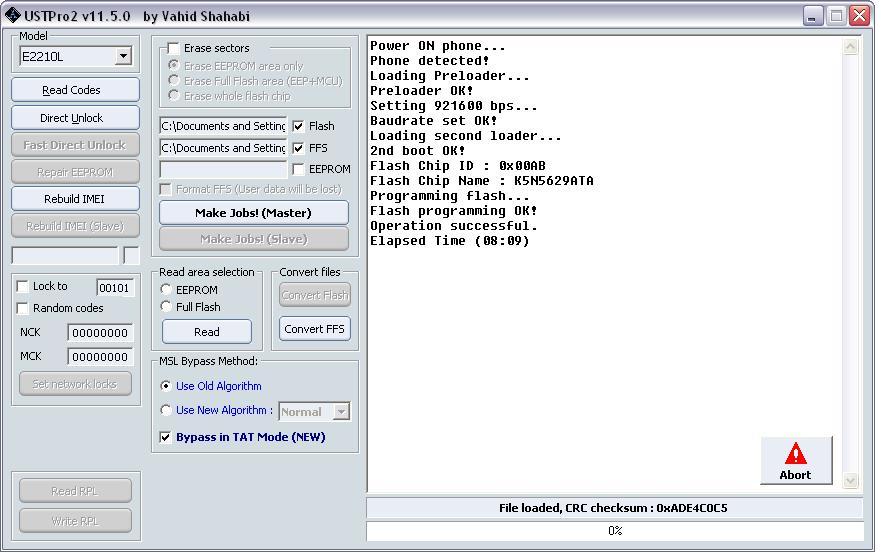Screen dimensions: 877x552
Task: Check the EEPROM file checkbox
Action: 298,169
